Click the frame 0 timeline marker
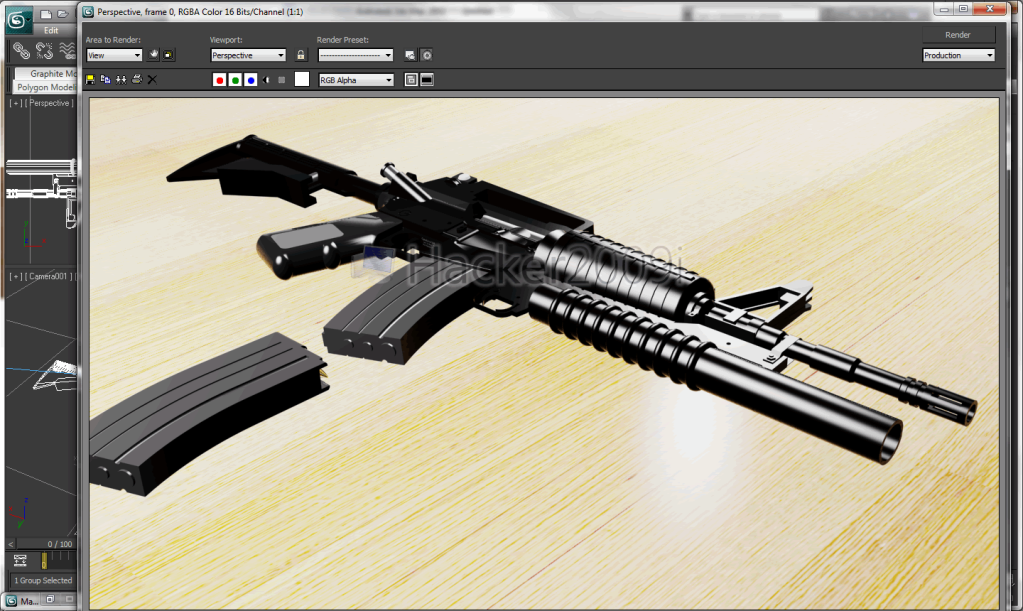 (x=44, y=560)
